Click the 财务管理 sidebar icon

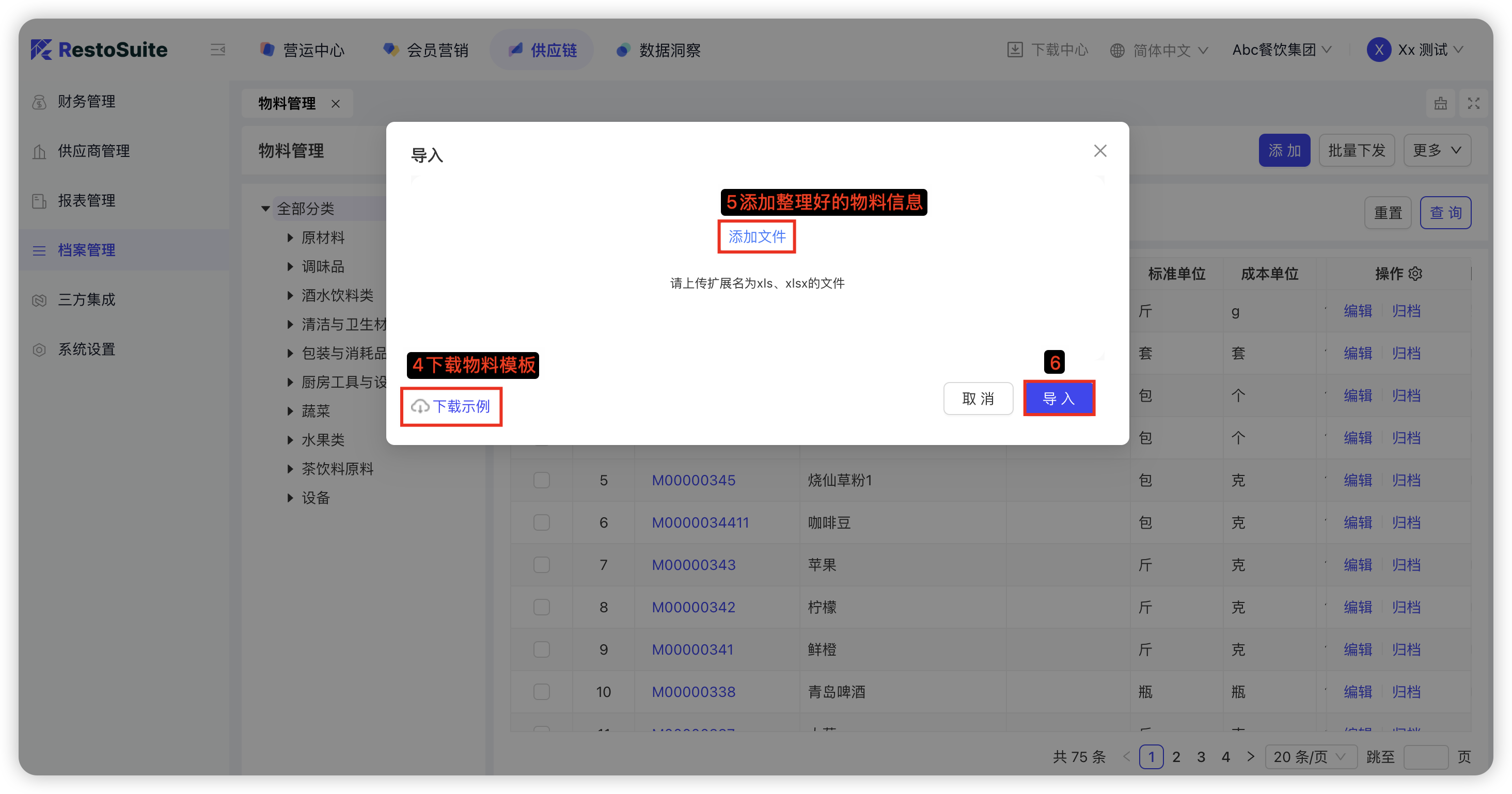[x=39, y=102]
